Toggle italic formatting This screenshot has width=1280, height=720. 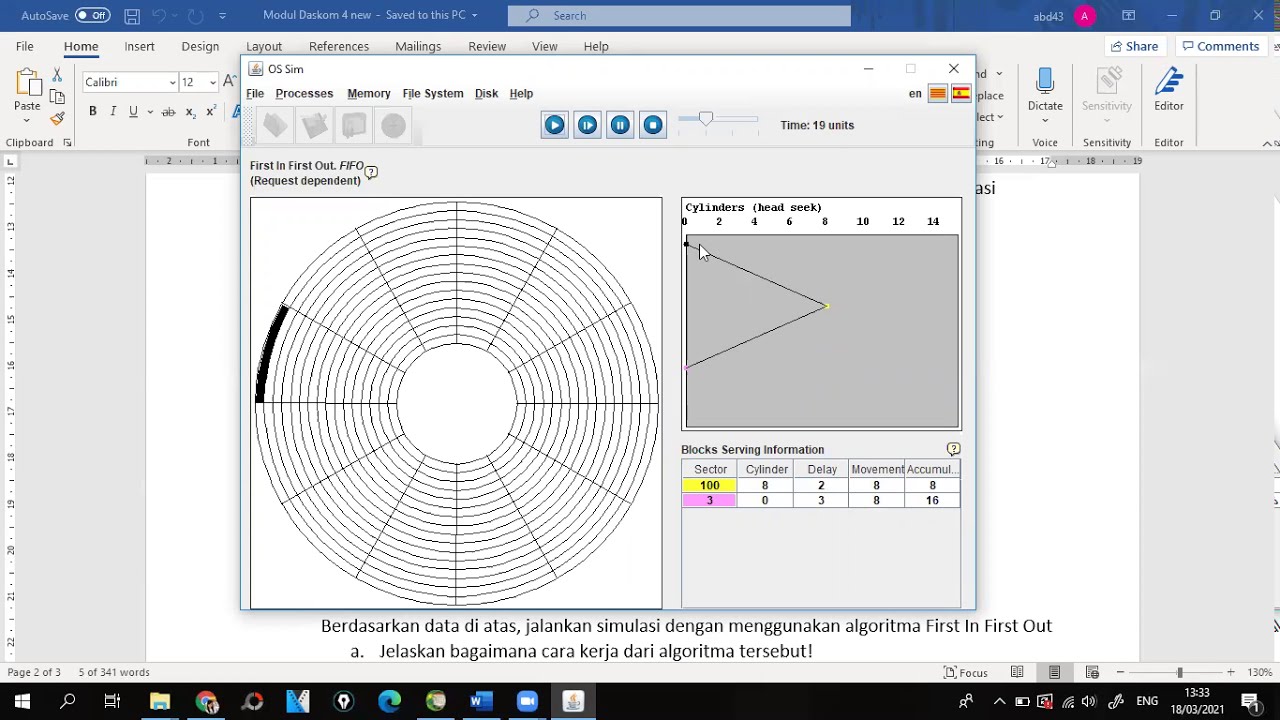[113, 111]
